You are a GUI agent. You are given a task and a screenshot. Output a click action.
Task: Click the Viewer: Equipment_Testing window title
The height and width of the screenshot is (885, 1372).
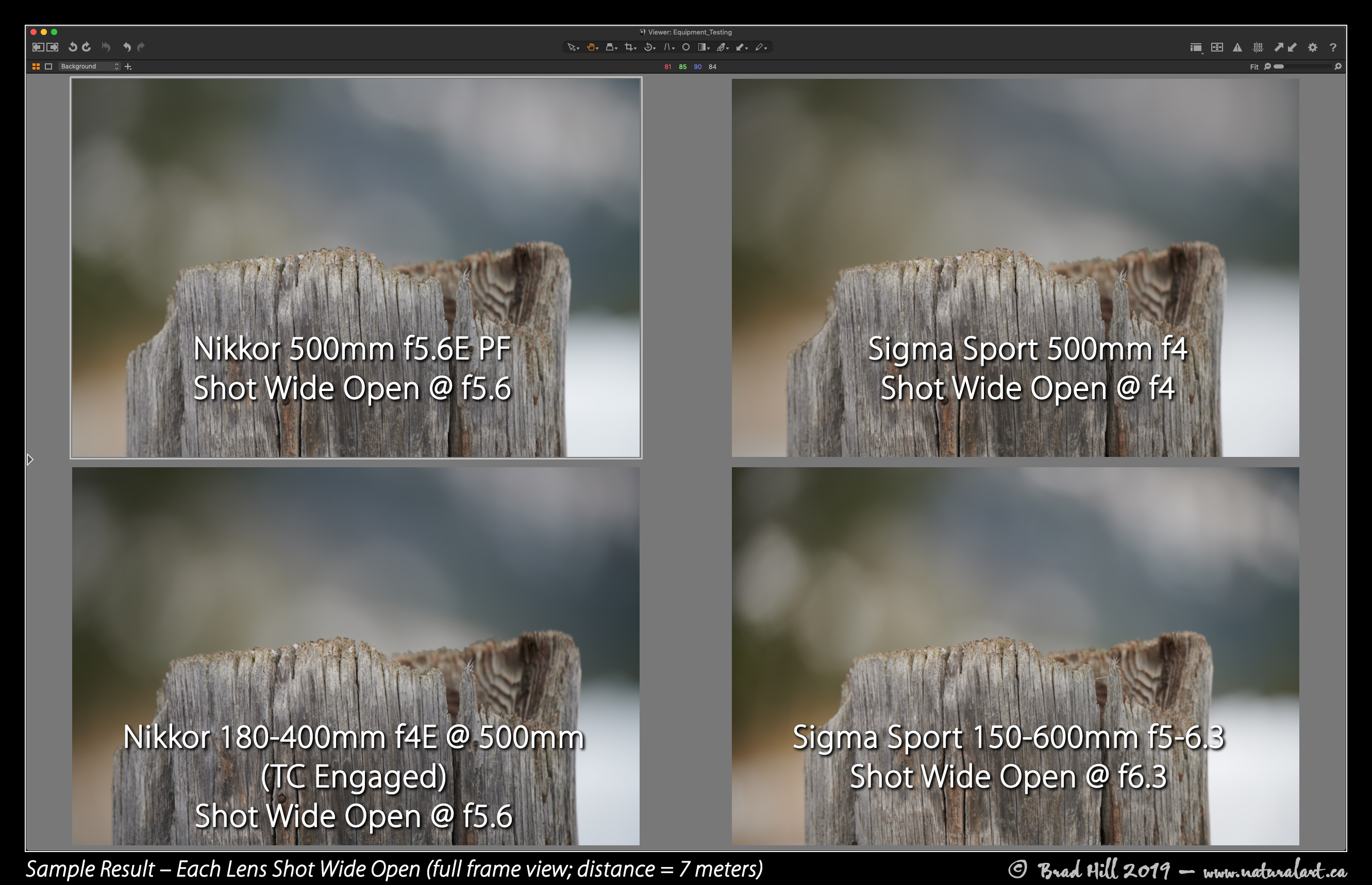point(690,32)
